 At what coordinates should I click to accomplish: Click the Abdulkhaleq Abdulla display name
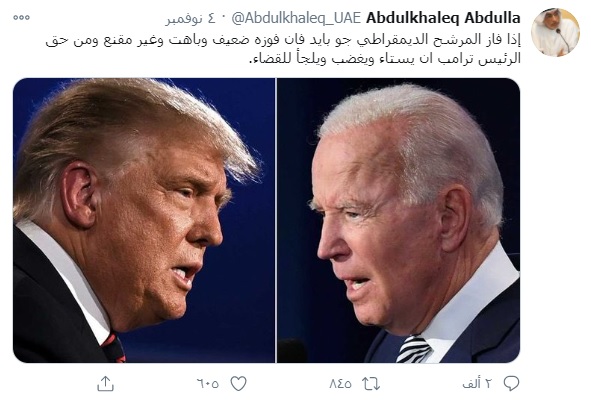(443, 18)
